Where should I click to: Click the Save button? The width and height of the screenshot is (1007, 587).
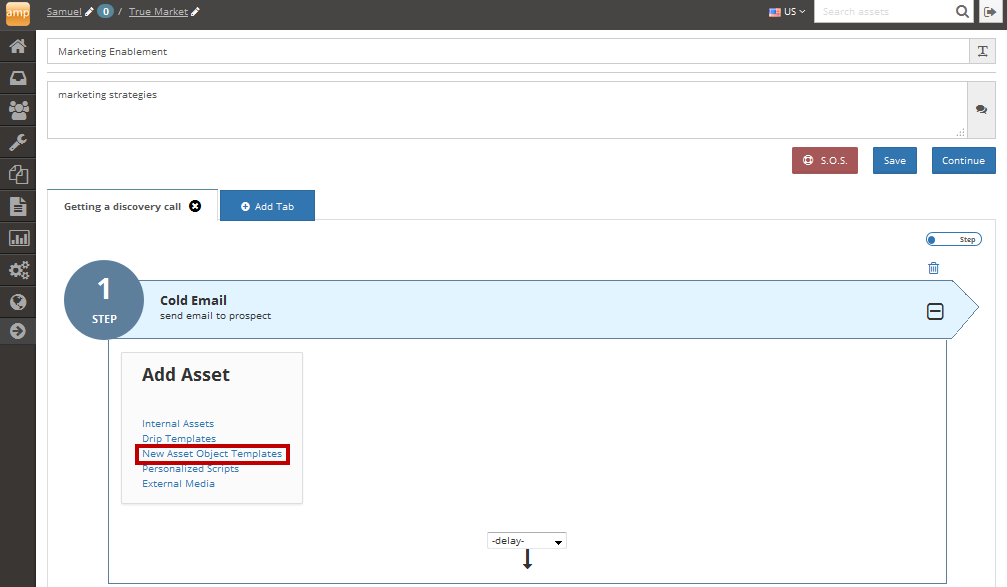click(895, 161)
